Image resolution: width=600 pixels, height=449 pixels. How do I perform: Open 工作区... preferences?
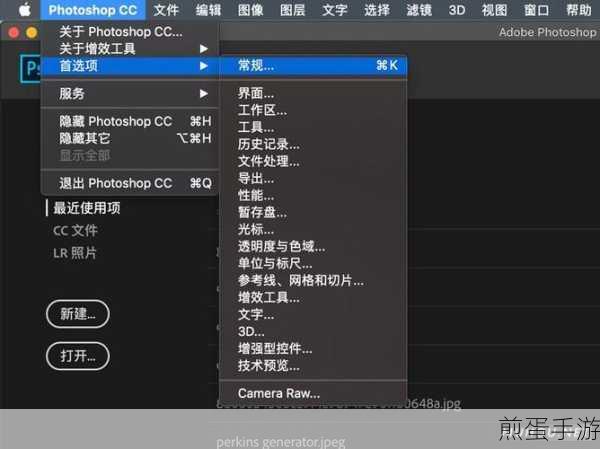pyautogui.click(x=313, y=110)
